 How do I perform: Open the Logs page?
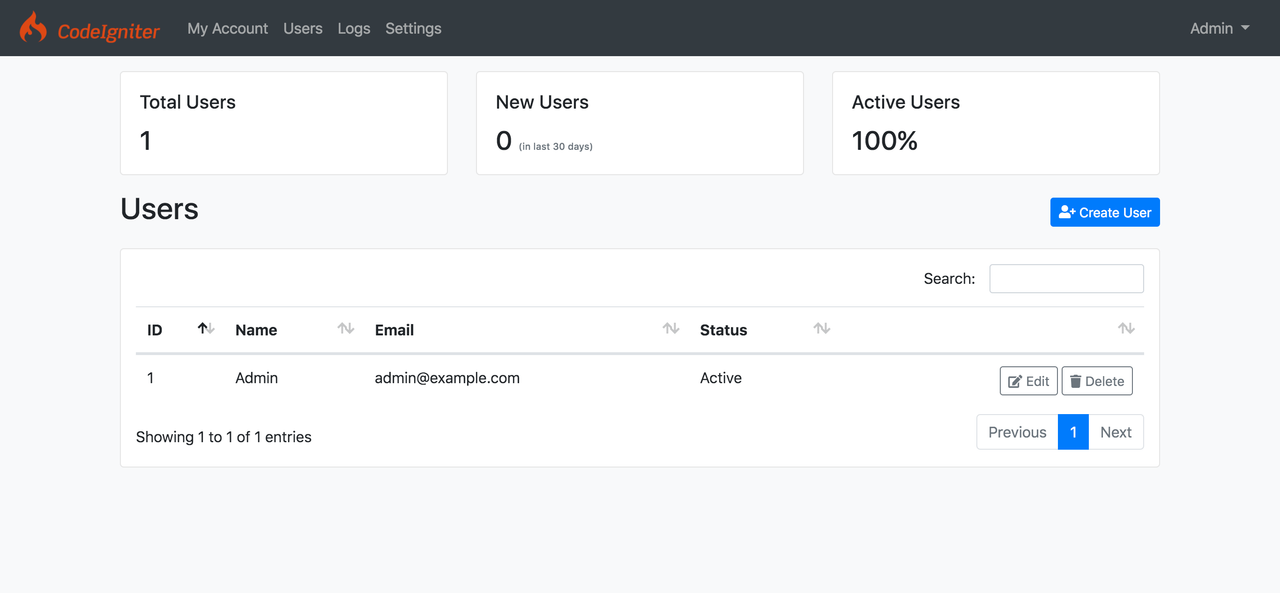click(354, 28)
